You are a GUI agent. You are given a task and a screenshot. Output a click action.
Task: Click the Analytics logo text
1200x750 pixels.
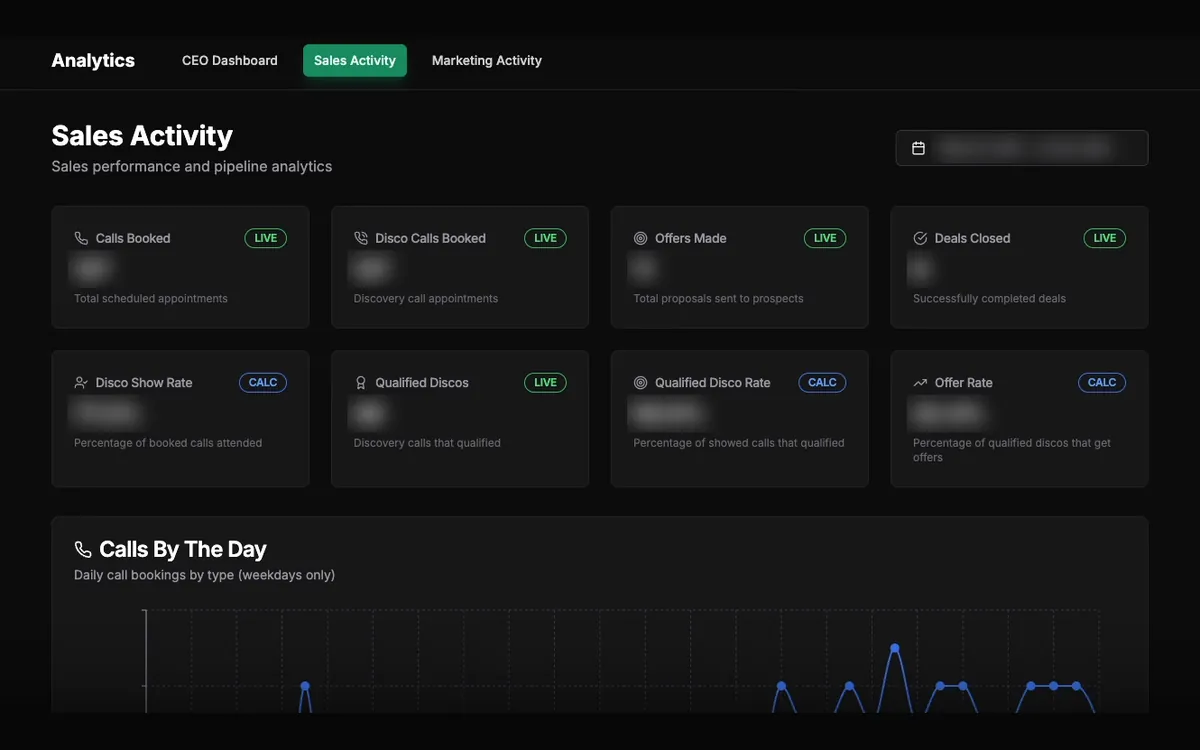coord(93,60)
